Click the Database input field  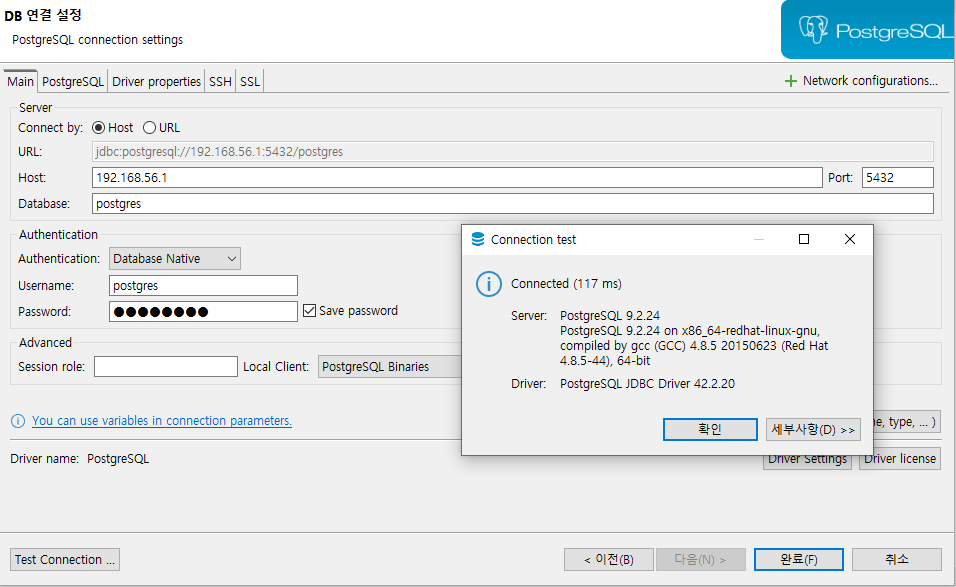click(513, 204)
